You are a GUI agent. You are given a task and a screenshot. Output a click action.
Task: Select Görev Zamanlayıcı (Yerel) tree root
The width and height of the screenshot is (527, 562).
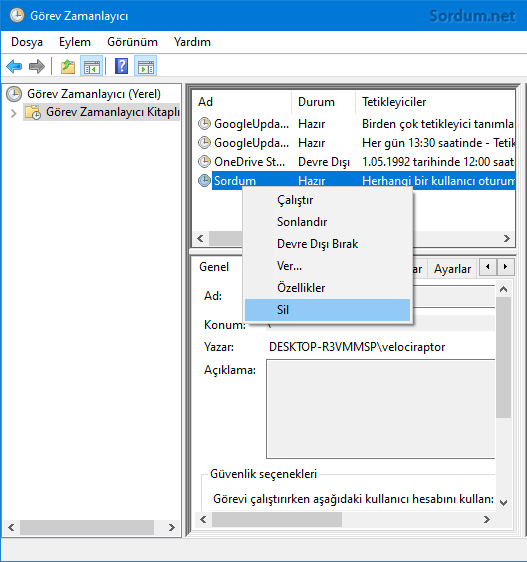[x=94, y=94]
